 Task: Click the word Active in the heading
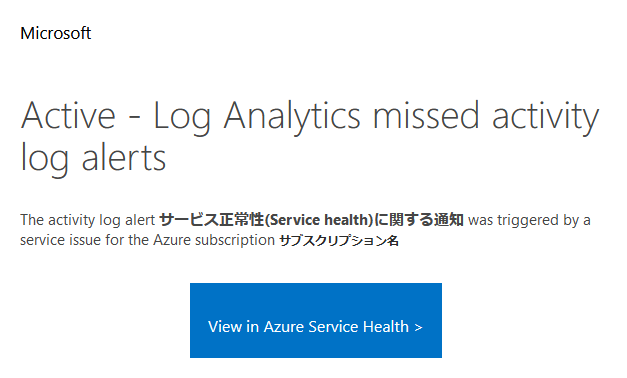(x=68, y=116)
